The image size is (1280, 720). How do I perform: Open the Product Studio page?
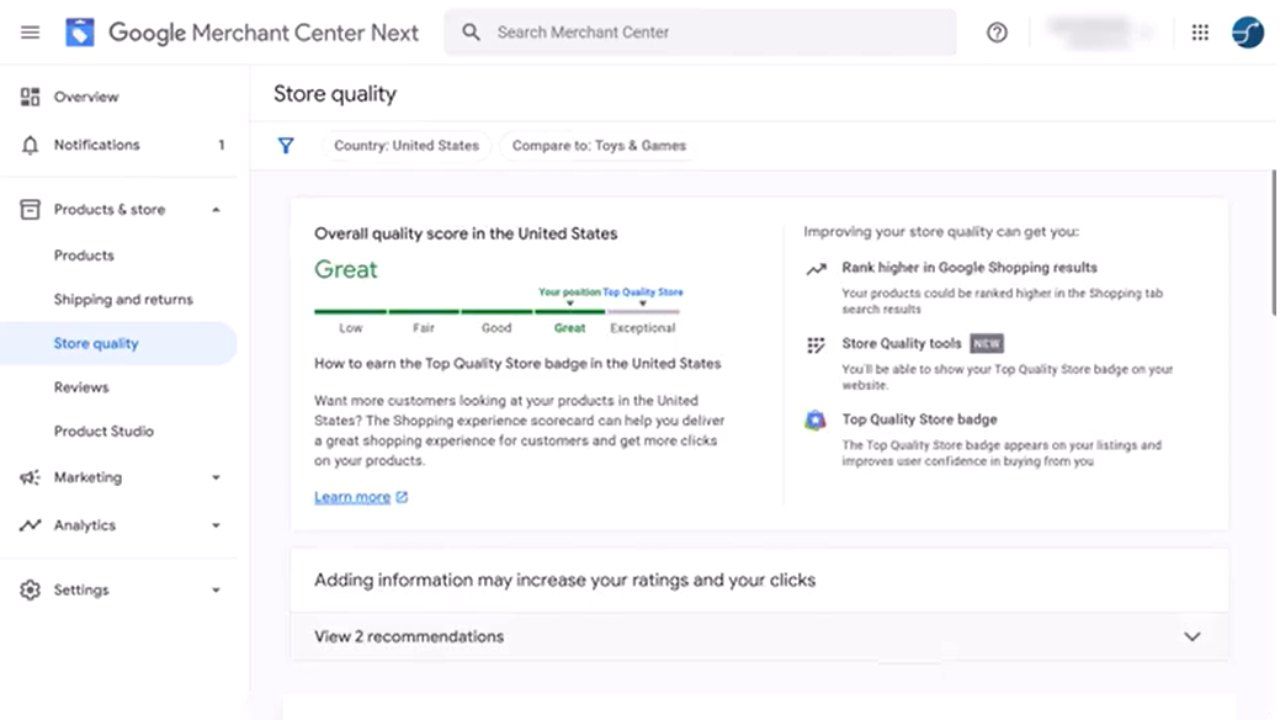(103, 431)
